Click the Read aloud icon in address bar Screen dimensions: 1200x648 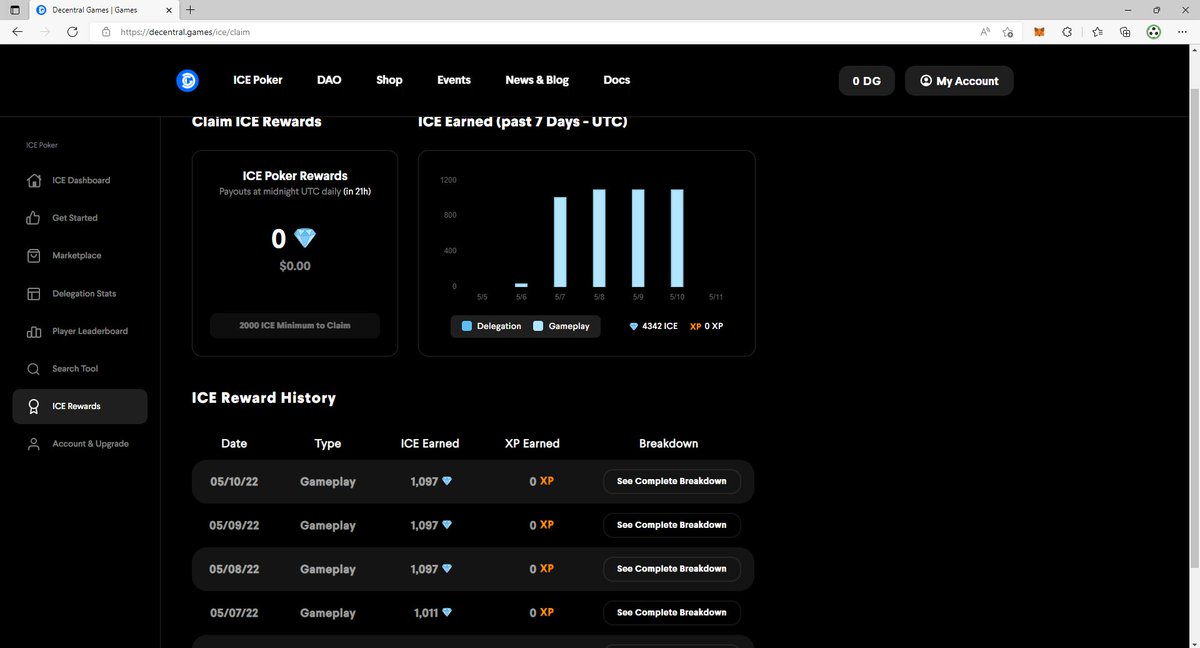coord(985,32)
